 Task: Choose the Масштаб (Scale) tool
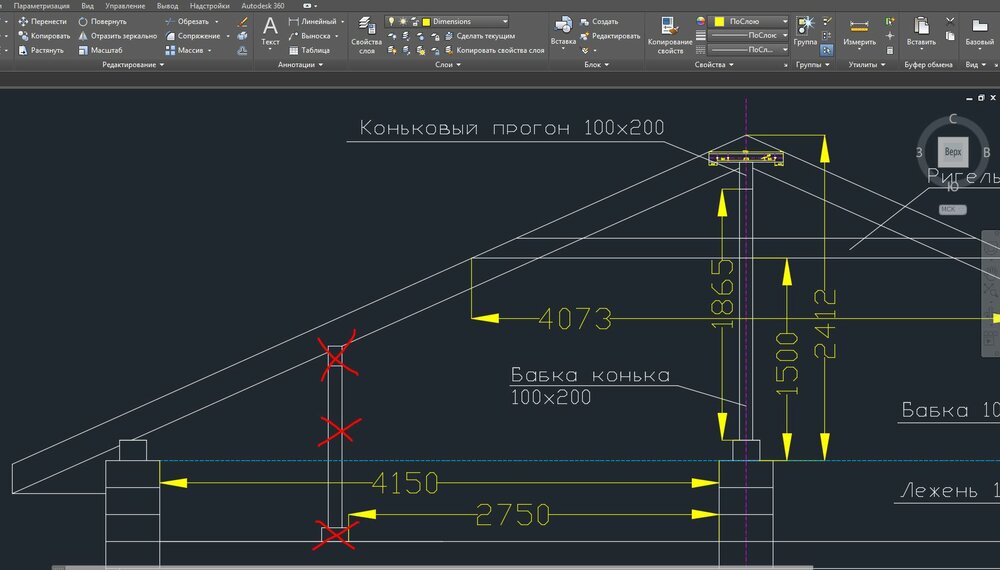coord(102,50)
